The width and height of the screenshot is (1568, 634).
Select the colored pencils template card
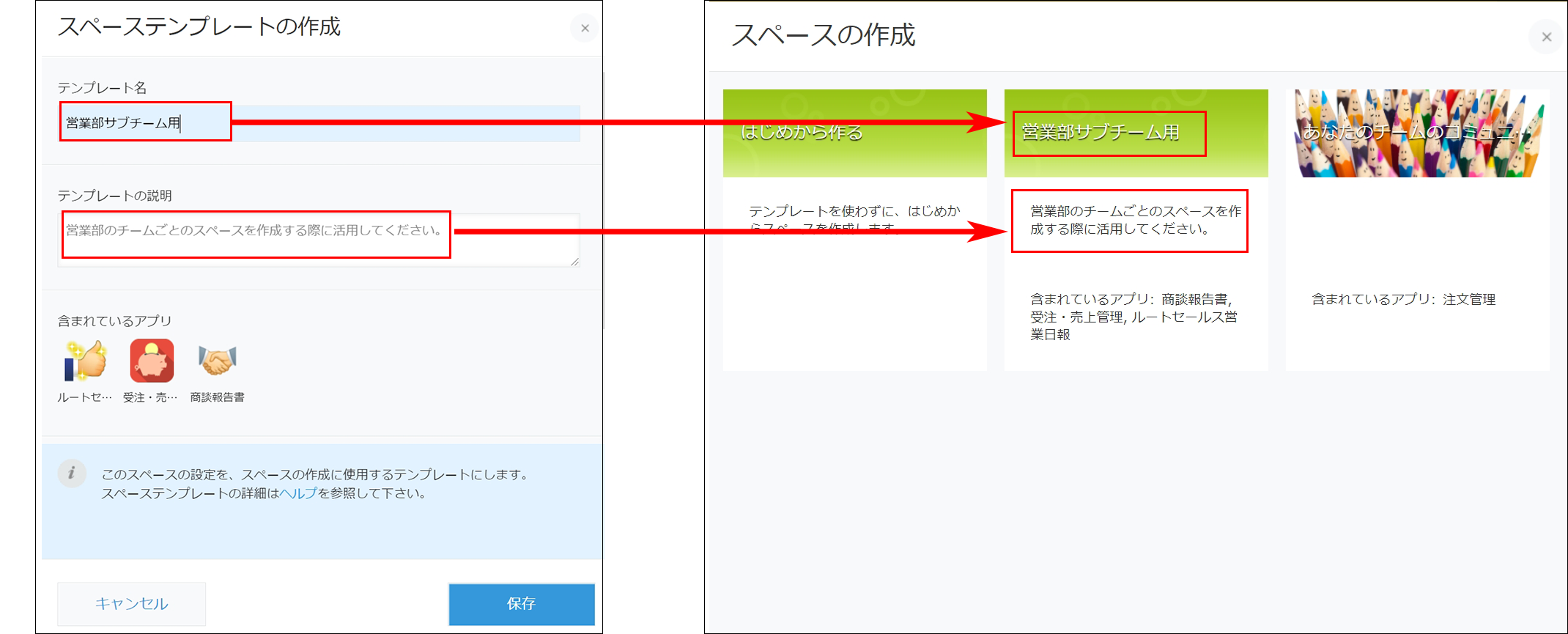[x=1417, y=230]
